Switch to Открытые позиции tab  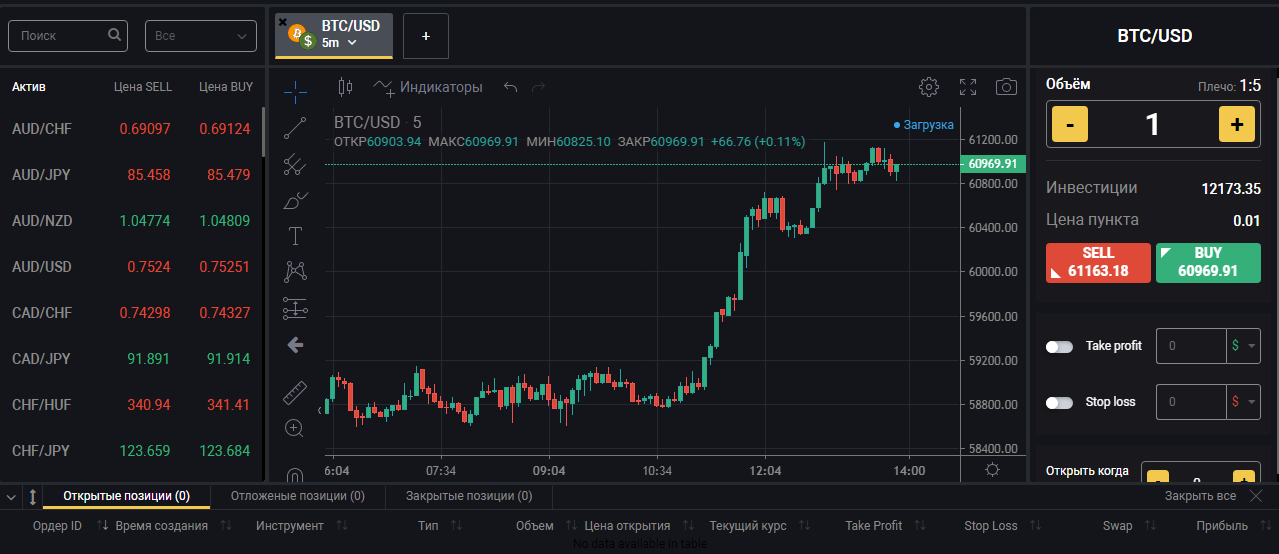pos(126,496)
